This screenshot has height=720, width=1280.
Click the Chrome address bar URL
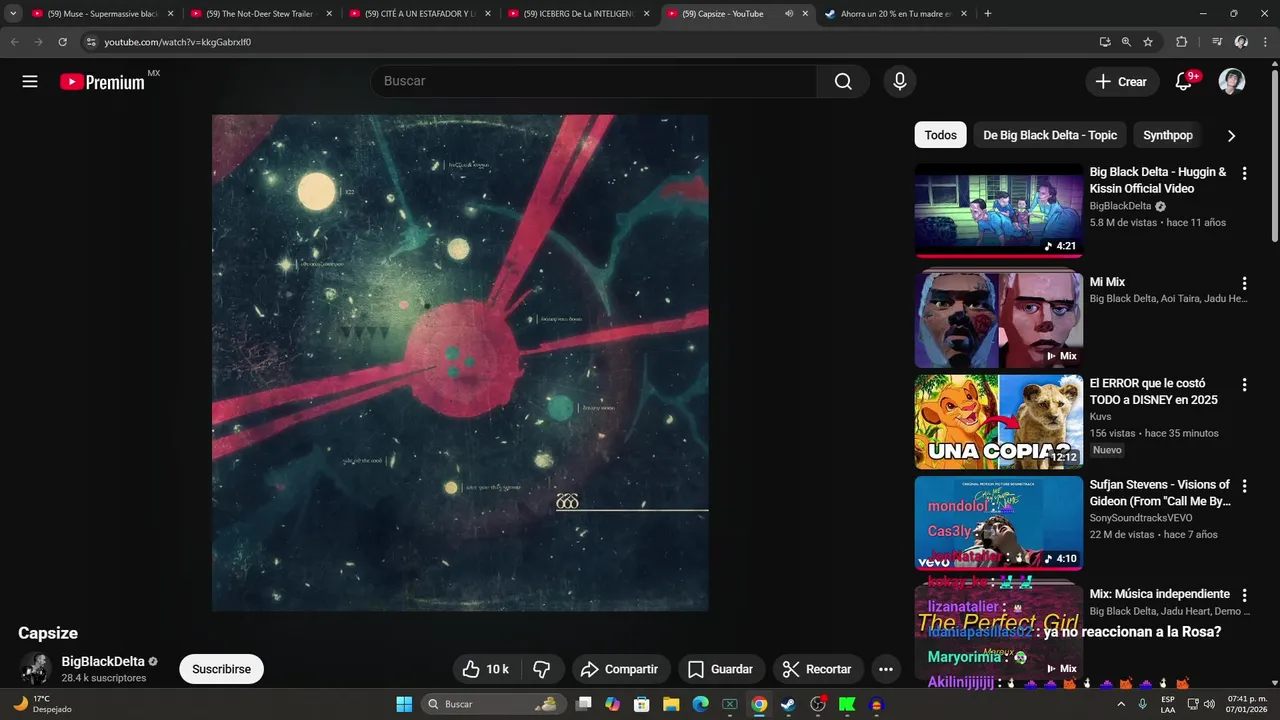tap(178, 42)
